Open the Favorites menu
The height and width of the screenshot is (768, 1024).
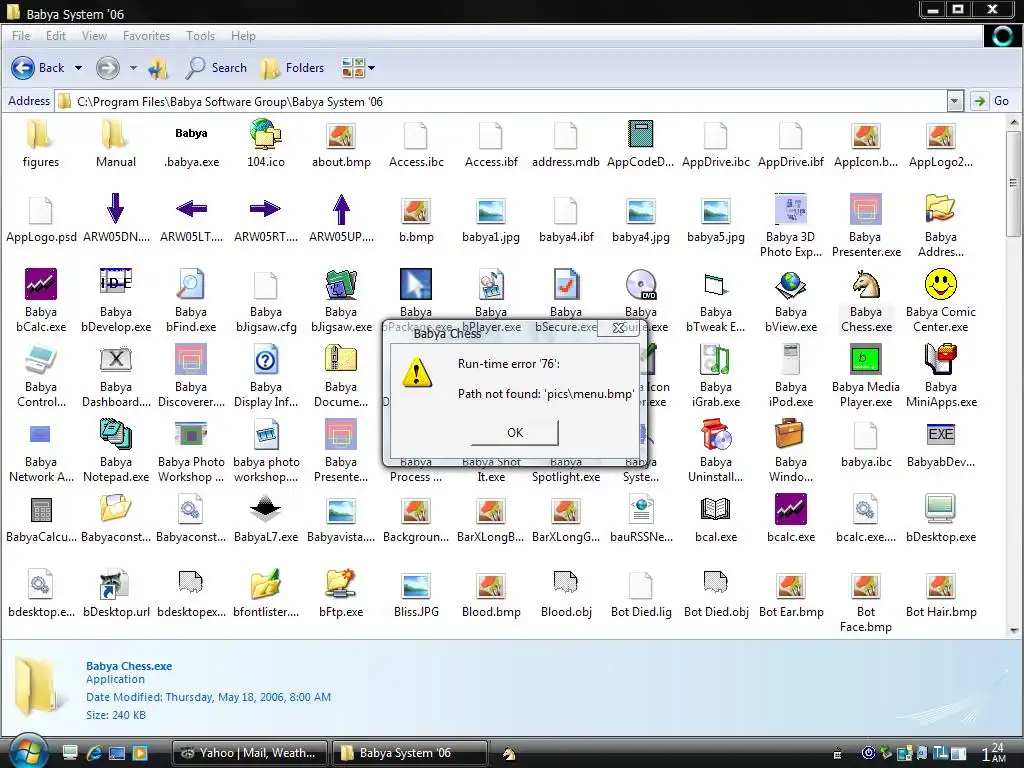click(x=146, y=36)
